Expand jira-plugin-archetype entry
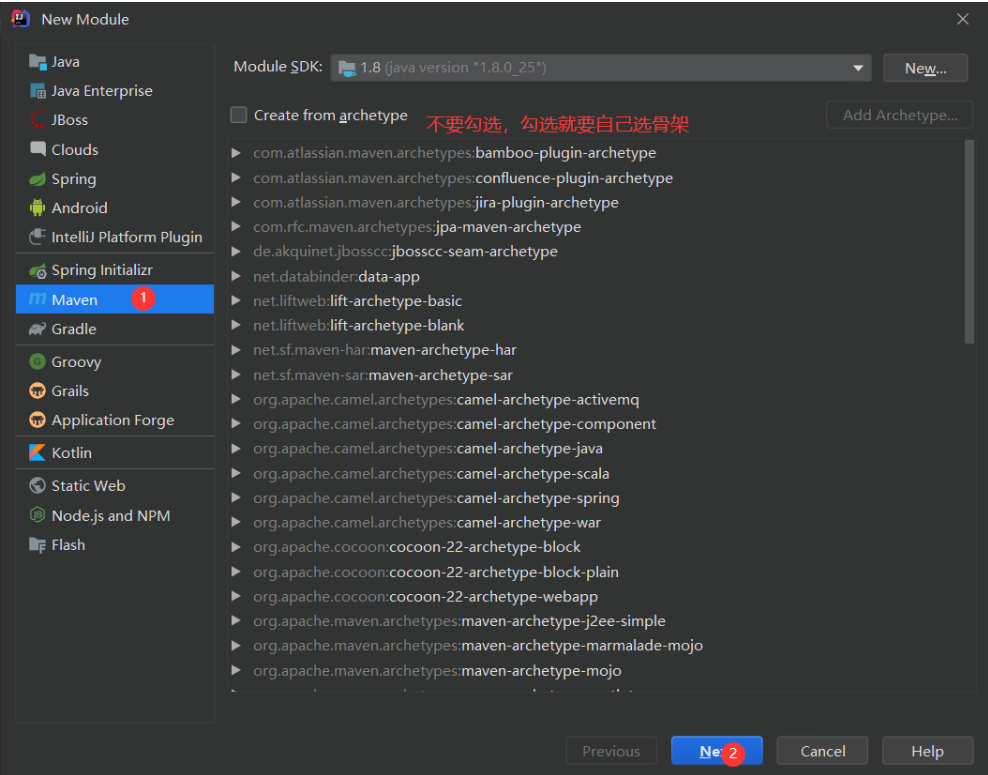The height and width of the screenshot is (775, 988). tap(236, 202)
